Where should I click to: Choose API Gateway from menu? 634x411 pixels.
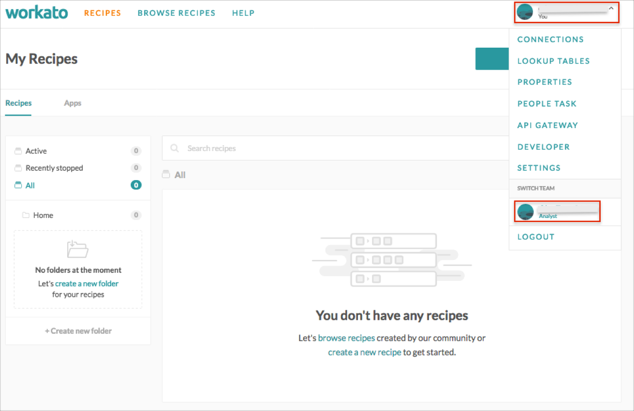click(x=547, y=125)
